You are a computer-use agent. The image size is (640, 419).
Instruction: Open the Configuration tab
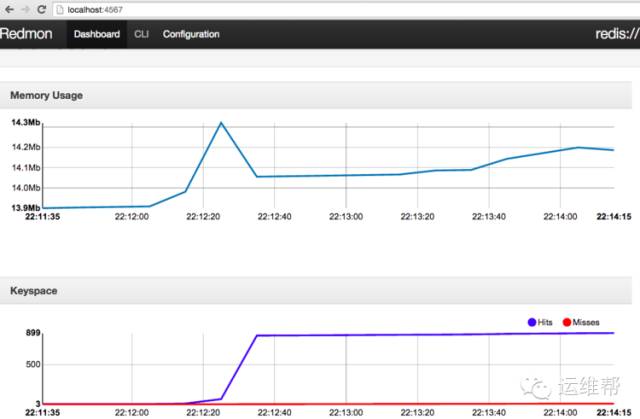point(191,34)
